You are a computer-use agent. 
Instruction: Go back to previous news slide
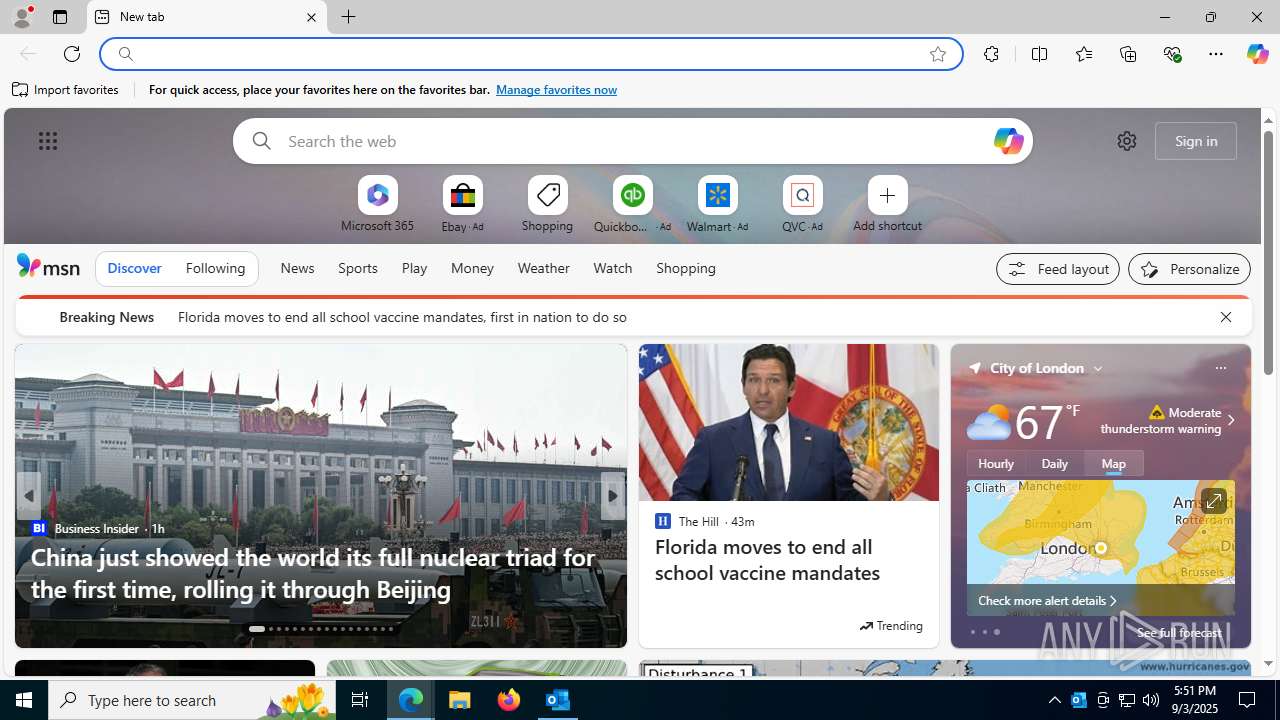point(28,496)
